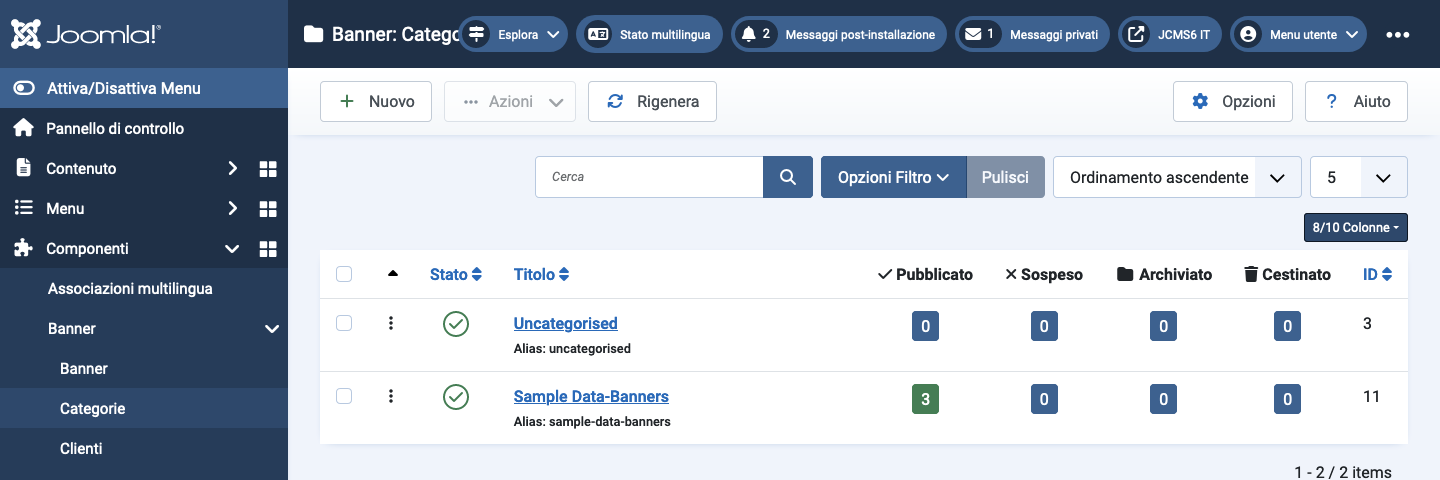Click the published status icon of Sample Data-Banners
1440x480 pixels.
tap(456, 397)
